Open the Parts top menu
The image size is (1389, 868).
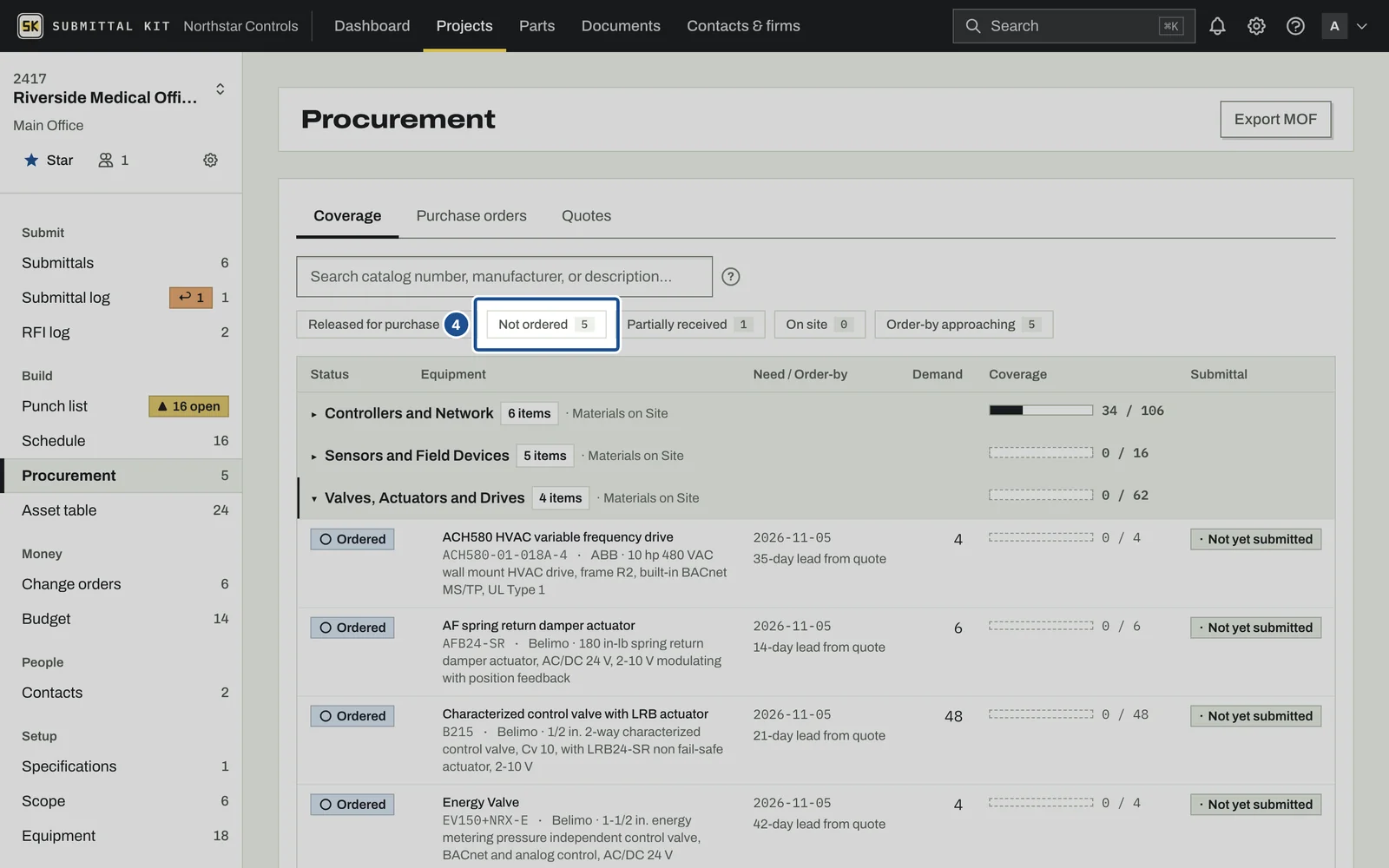point(537,26)
